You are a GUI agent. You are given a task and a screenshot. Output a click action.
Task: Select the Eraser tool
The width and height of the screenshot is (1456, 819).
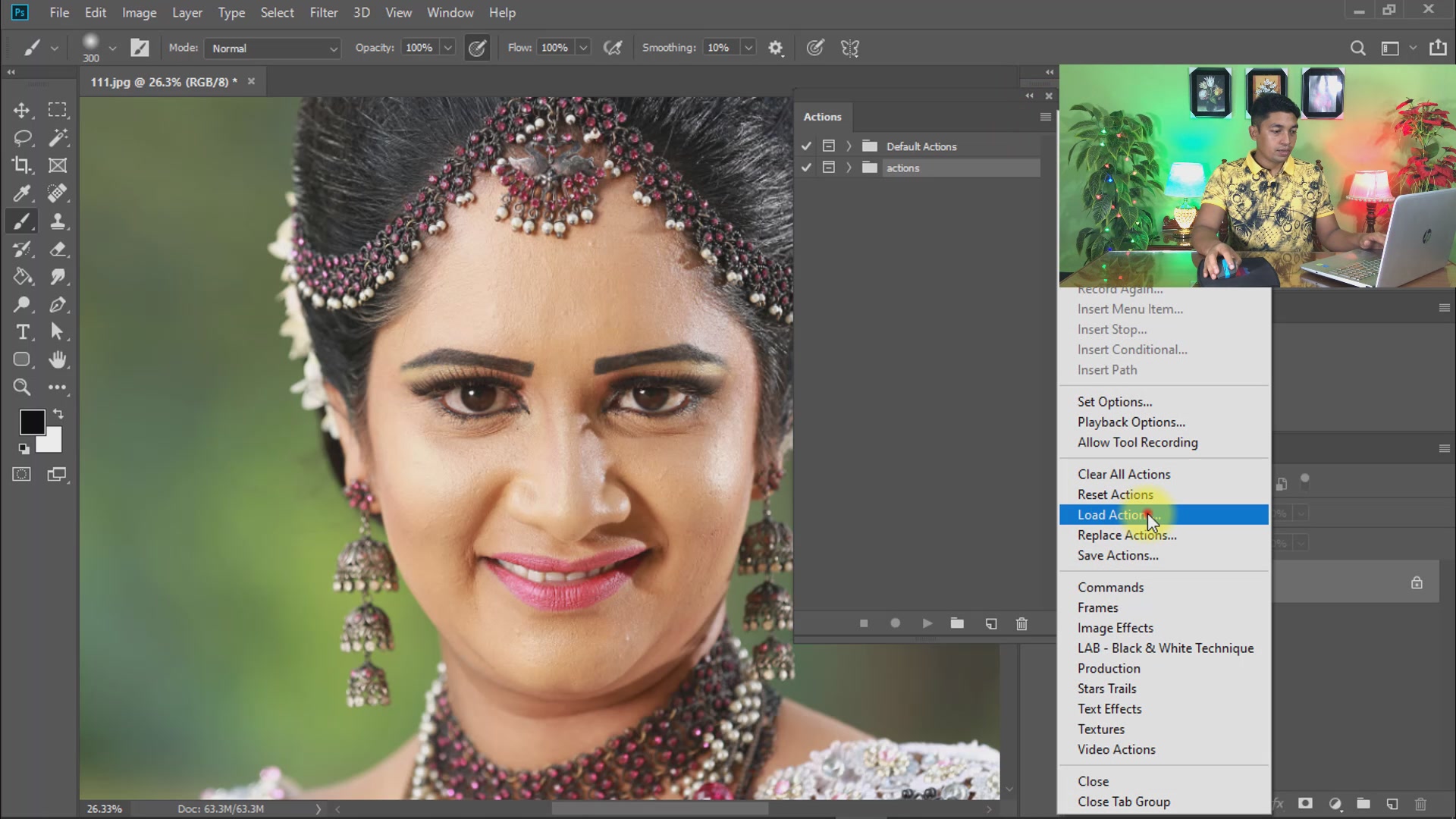click(58, 249)
